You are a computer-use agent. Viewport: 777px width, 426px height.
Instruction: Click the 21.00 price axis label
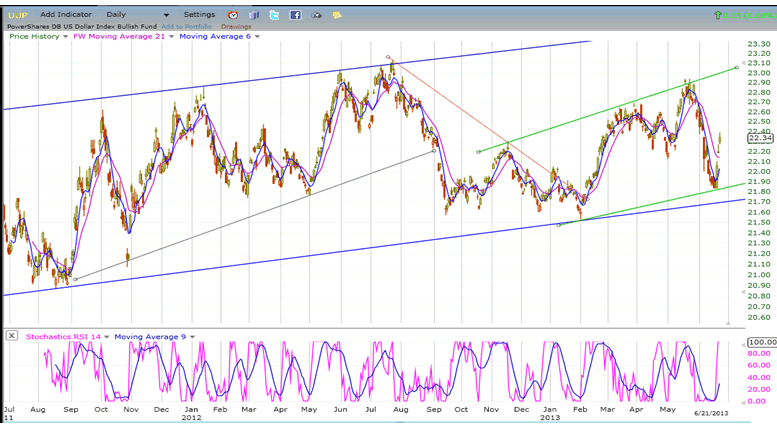point(759,275)
